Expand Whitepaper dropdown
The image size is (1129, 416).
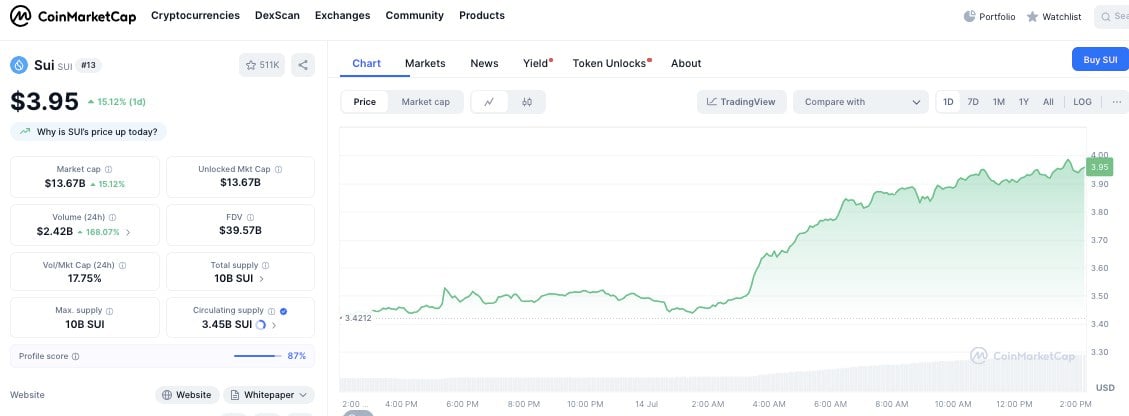[x=269, y=395]
